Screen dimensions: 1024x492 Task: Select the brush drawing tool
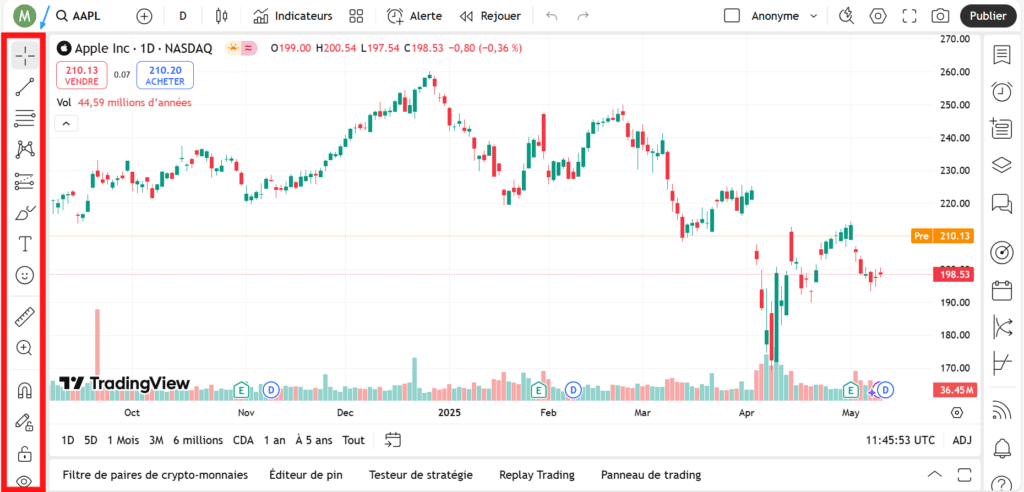[x=25, y=212]
